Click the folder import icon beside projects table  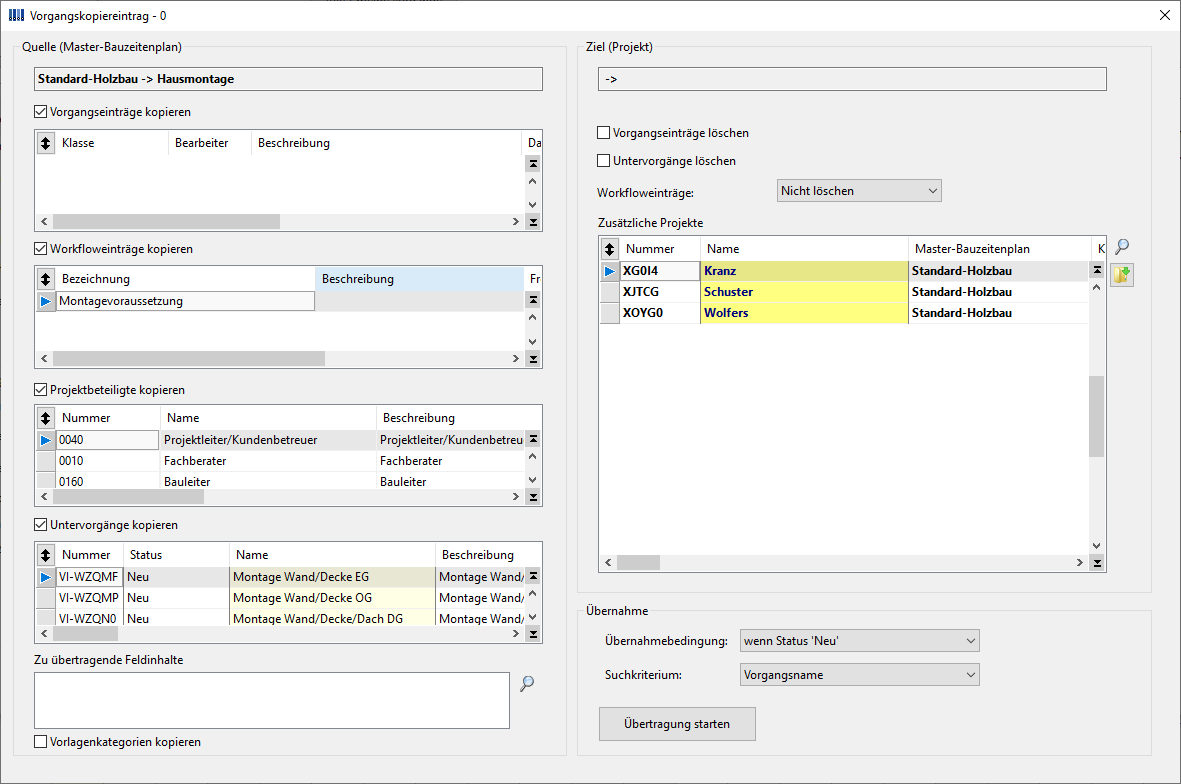tap(1121, 275)
